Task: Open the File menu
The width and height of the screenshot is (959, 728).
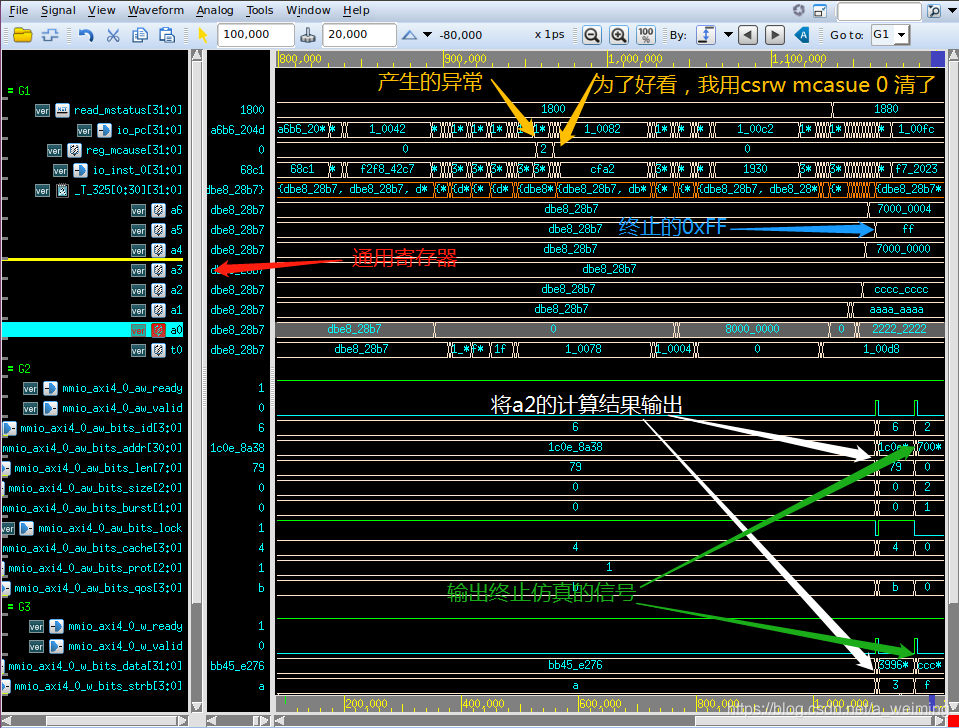Action: pos(19,10)
